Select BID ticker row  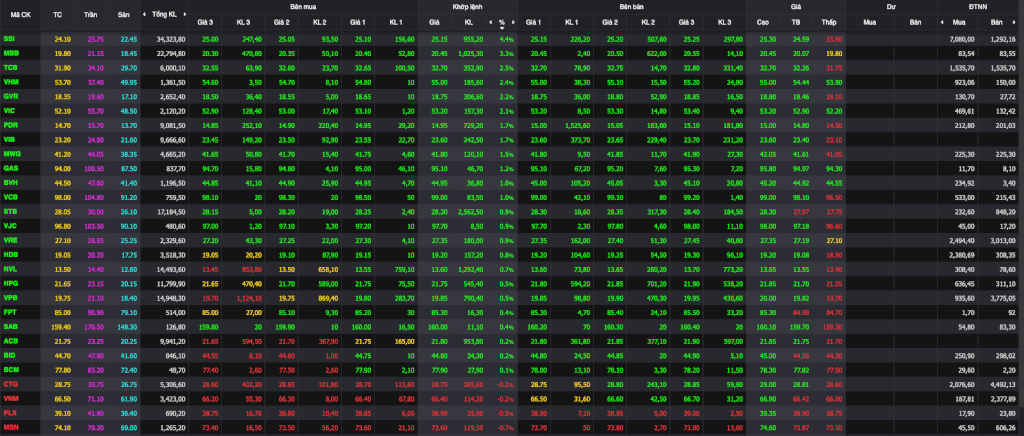click(8, 354)
